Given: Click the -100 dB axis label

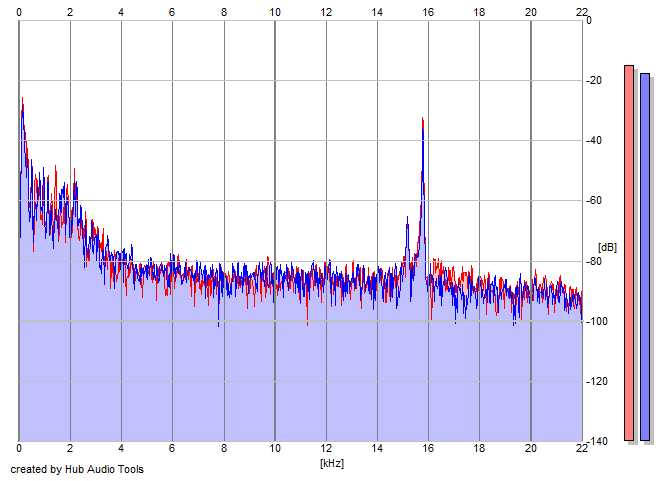Looking at the screenshot, I should coord(597,321).
